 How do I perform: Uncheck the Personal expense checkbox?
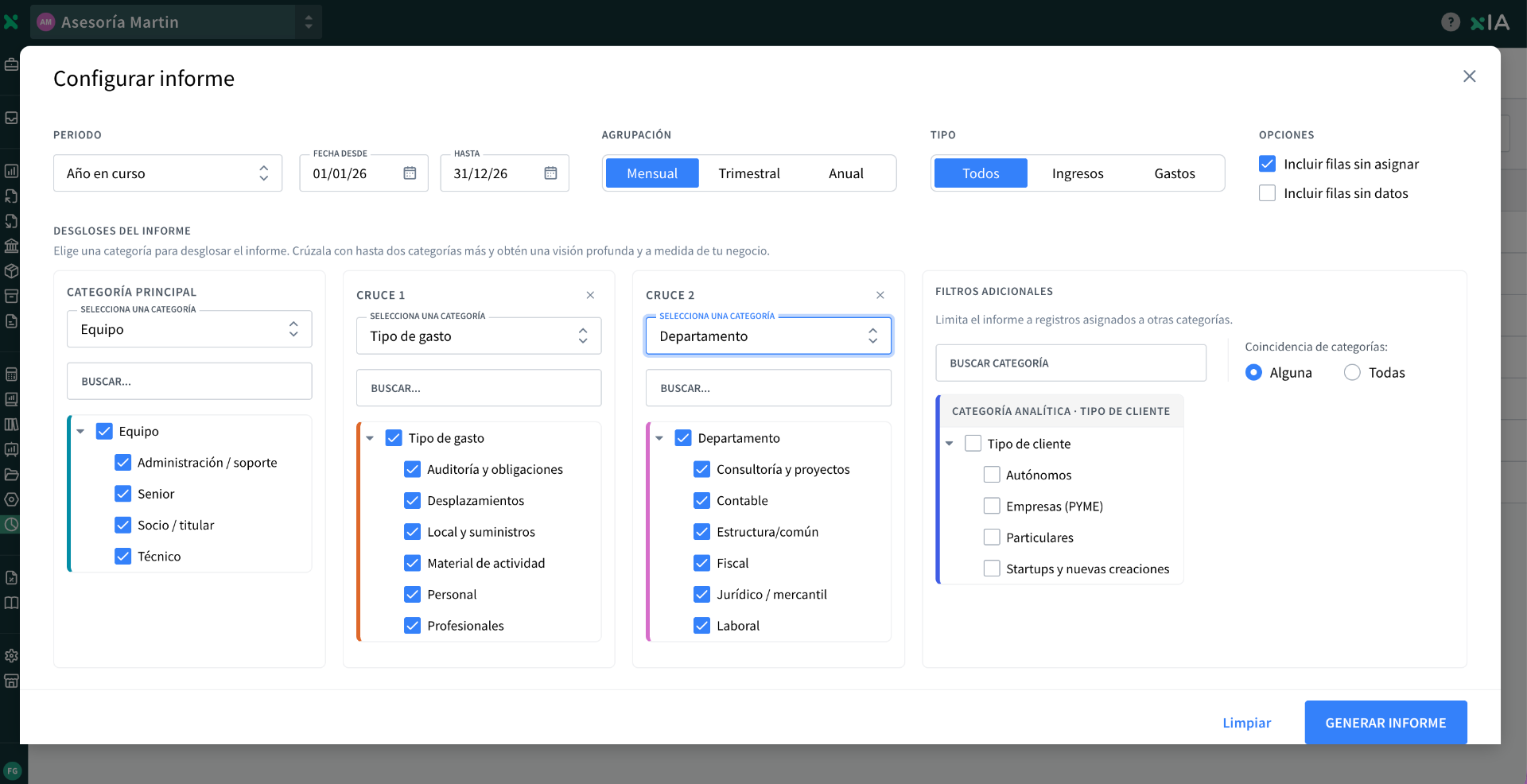(x=413, y=595)
